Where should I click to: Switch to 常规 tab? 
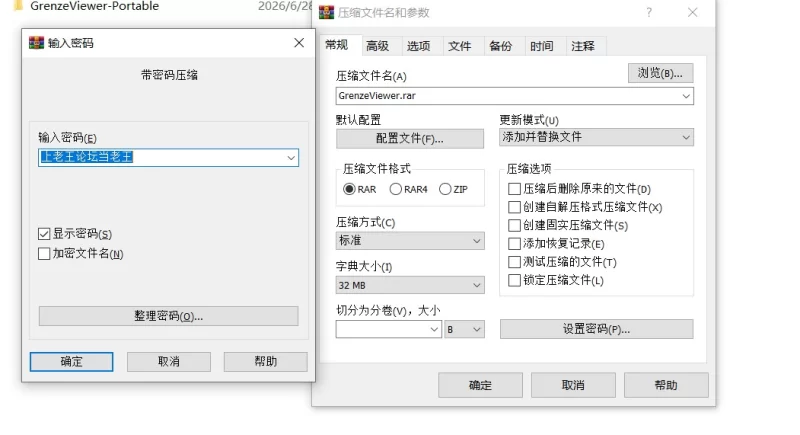[x=337, y=45]
